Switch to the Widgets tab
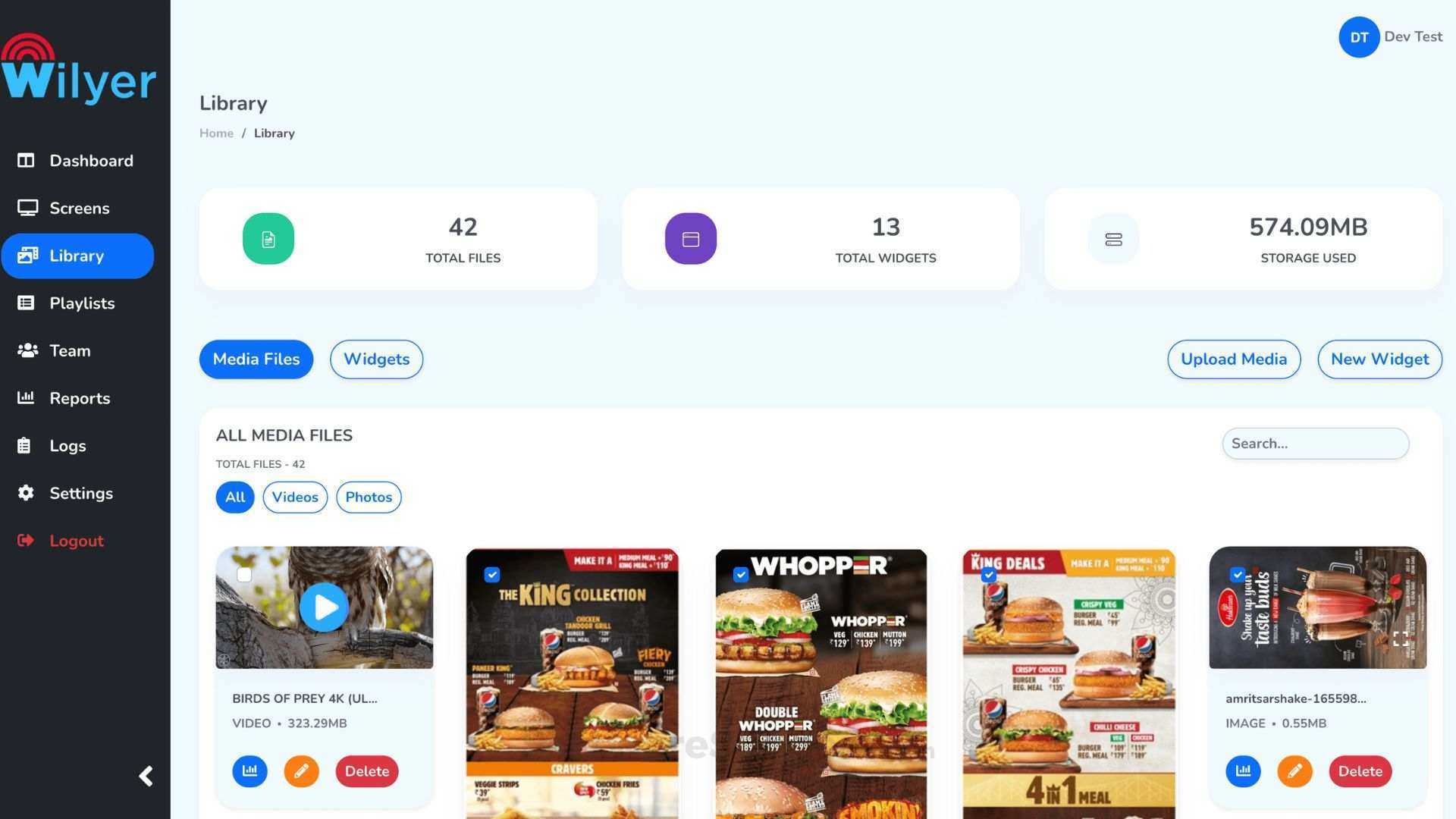 pyautogui.click(x=377, y=359)
